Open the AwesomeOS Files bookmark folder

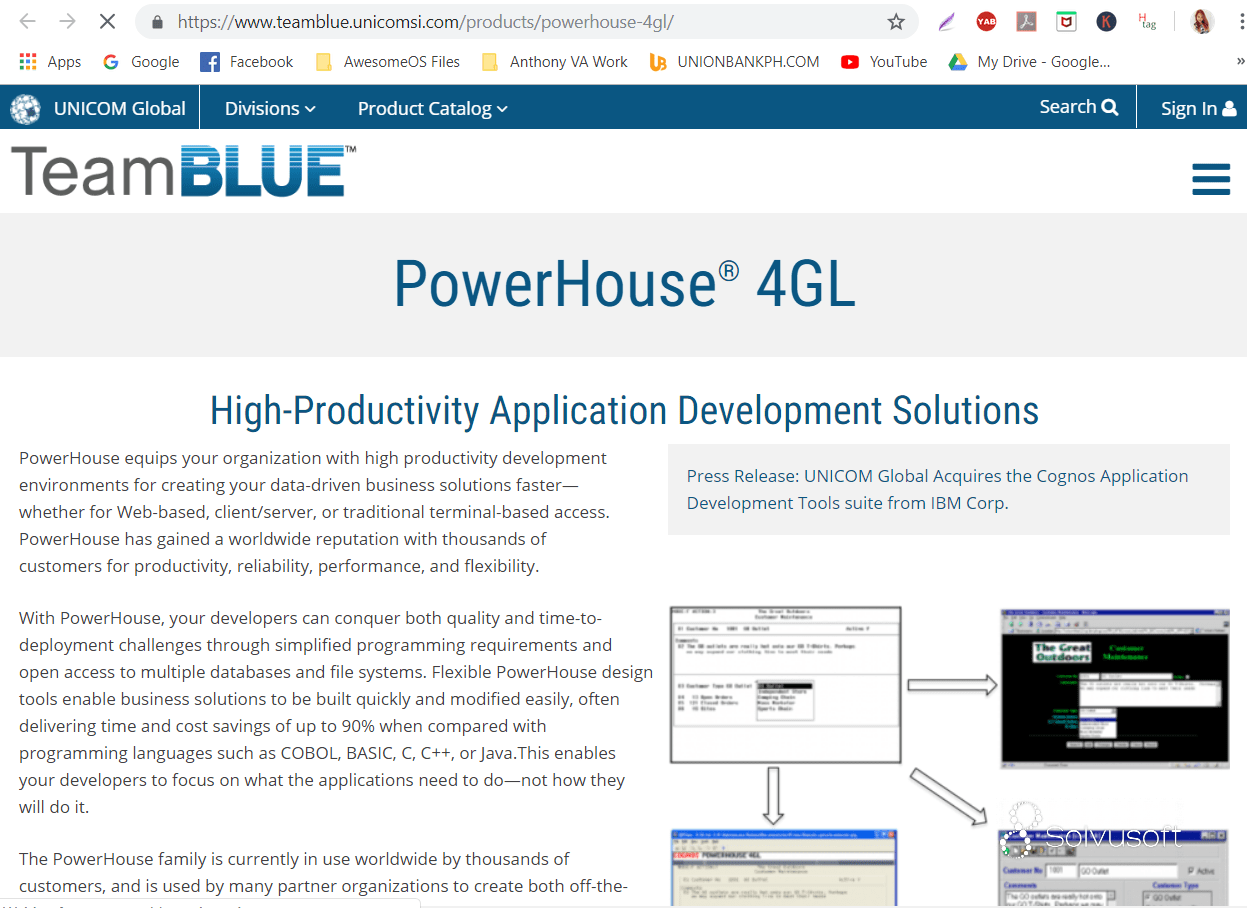coord(388,62)
